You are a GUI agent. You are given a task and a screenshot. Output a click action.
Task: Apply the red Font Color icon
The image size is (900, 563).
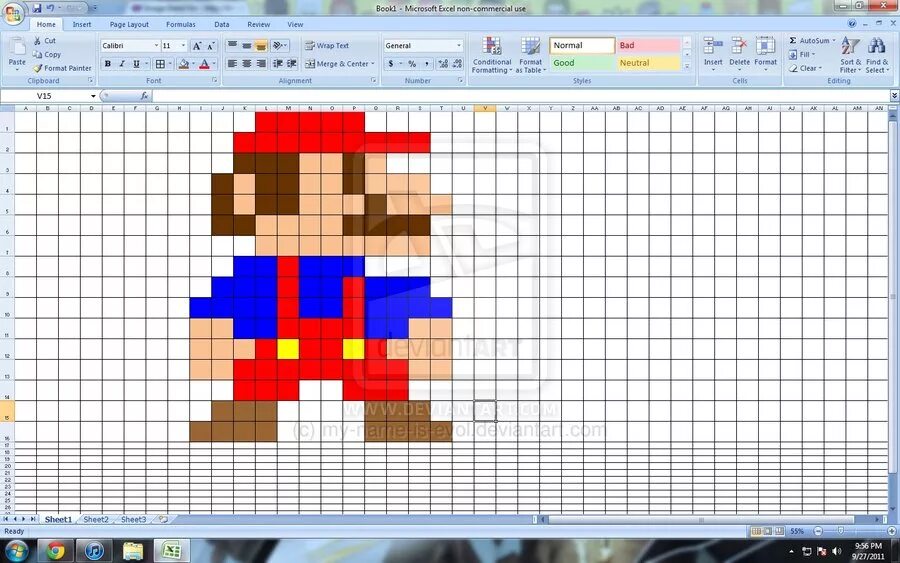point(204,64)
